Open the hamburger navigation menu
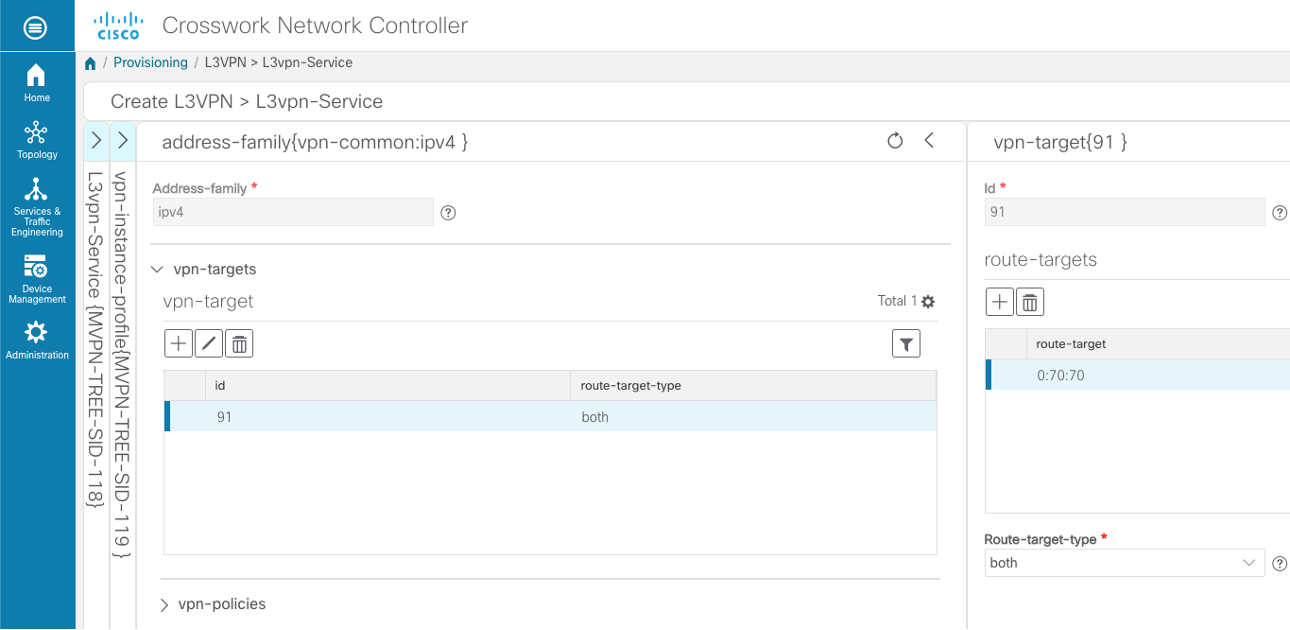Viewport: 1290px width, 630px height. tap(37, 27)
